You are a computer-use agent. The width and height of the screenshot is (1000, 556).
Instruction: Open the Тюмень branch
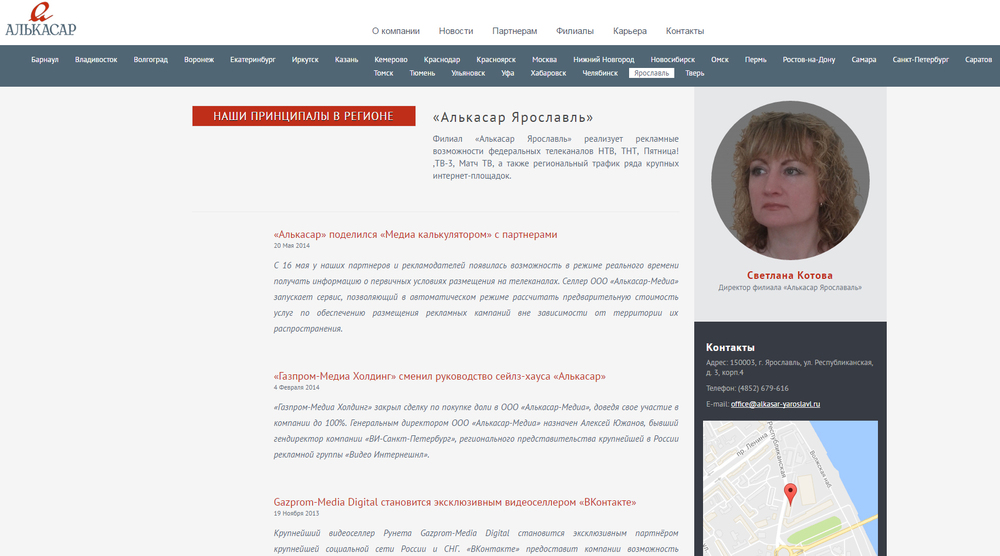click(422, 73)
